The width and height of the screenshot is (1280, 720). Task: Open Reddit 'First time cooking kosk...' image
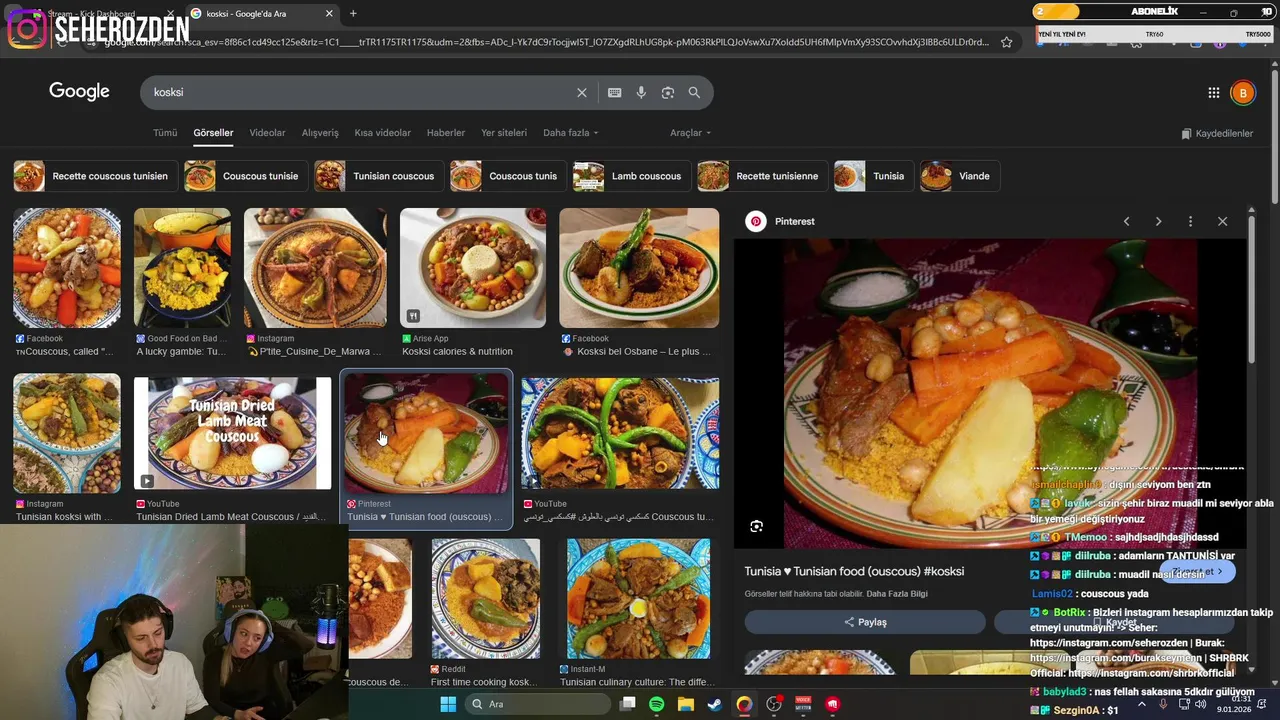[486, 599]
